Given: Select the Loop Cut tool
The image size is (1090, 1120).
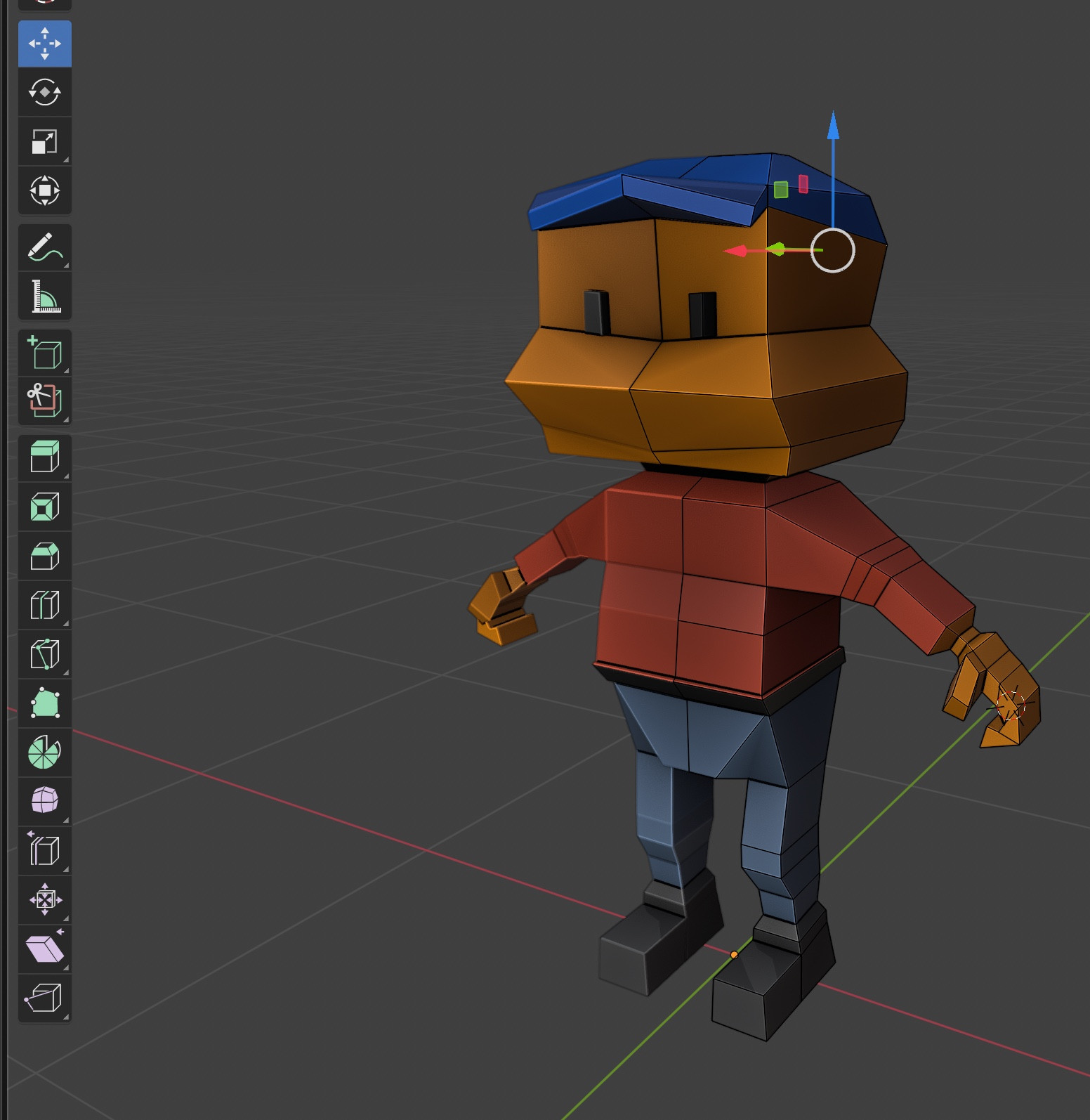Looking at the screenshot, I should (45, 605).
